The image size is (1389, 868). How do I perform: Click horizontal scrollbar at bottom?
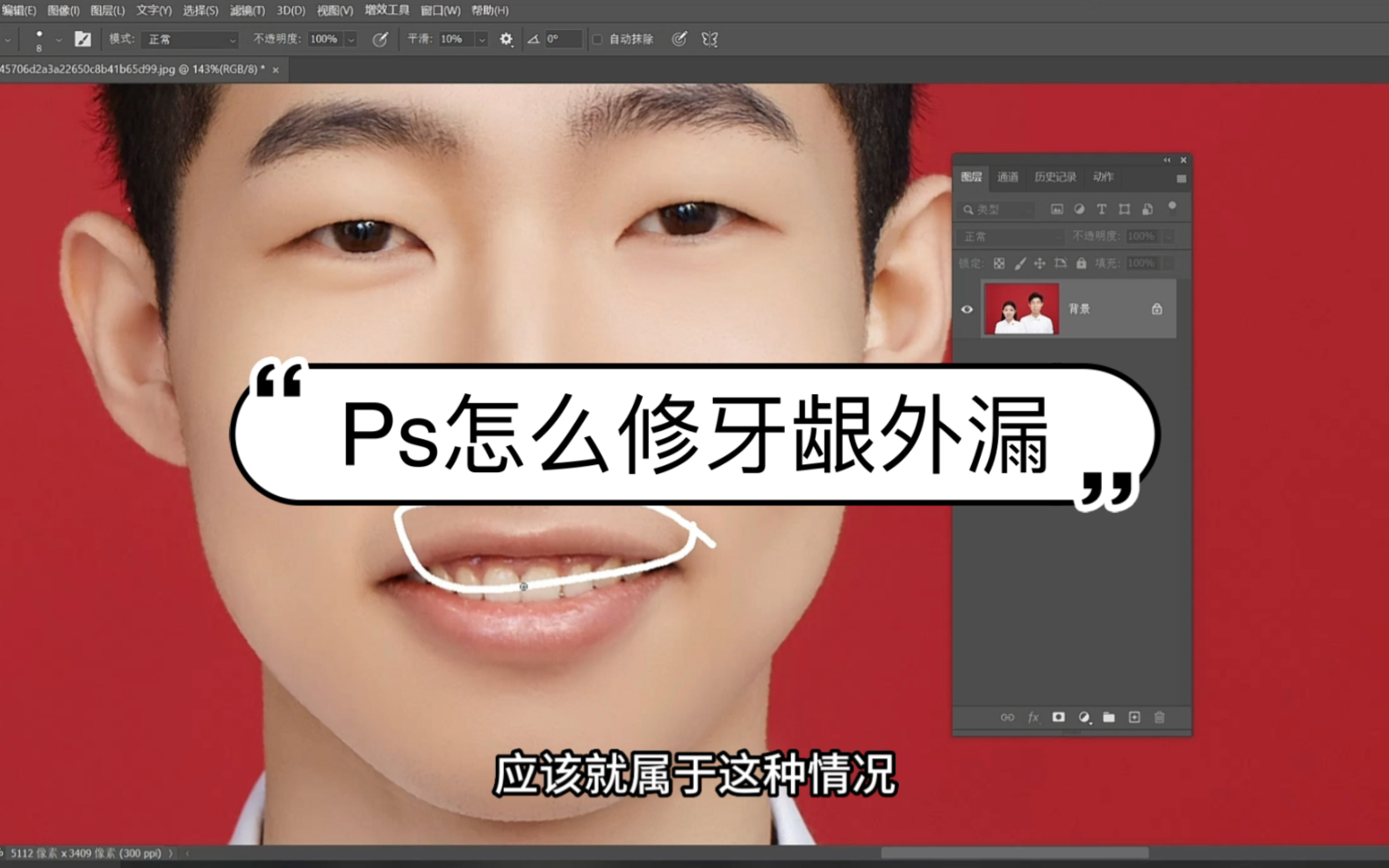point(1015,853)
